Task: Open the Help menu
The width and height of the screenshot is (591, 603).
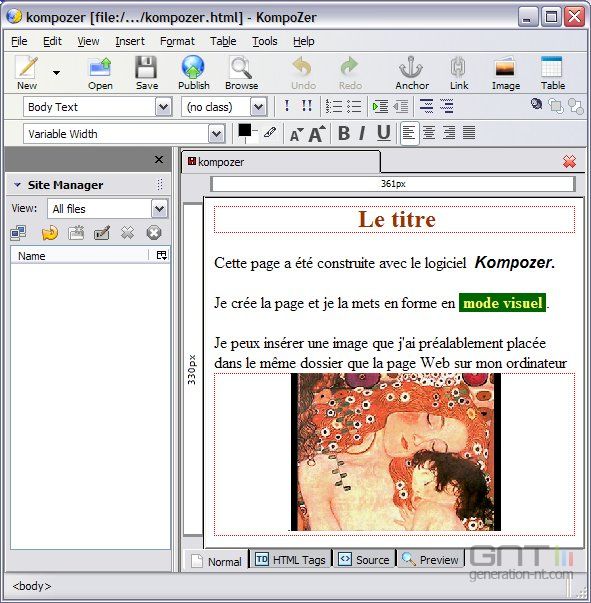Action: click(303, 41)
